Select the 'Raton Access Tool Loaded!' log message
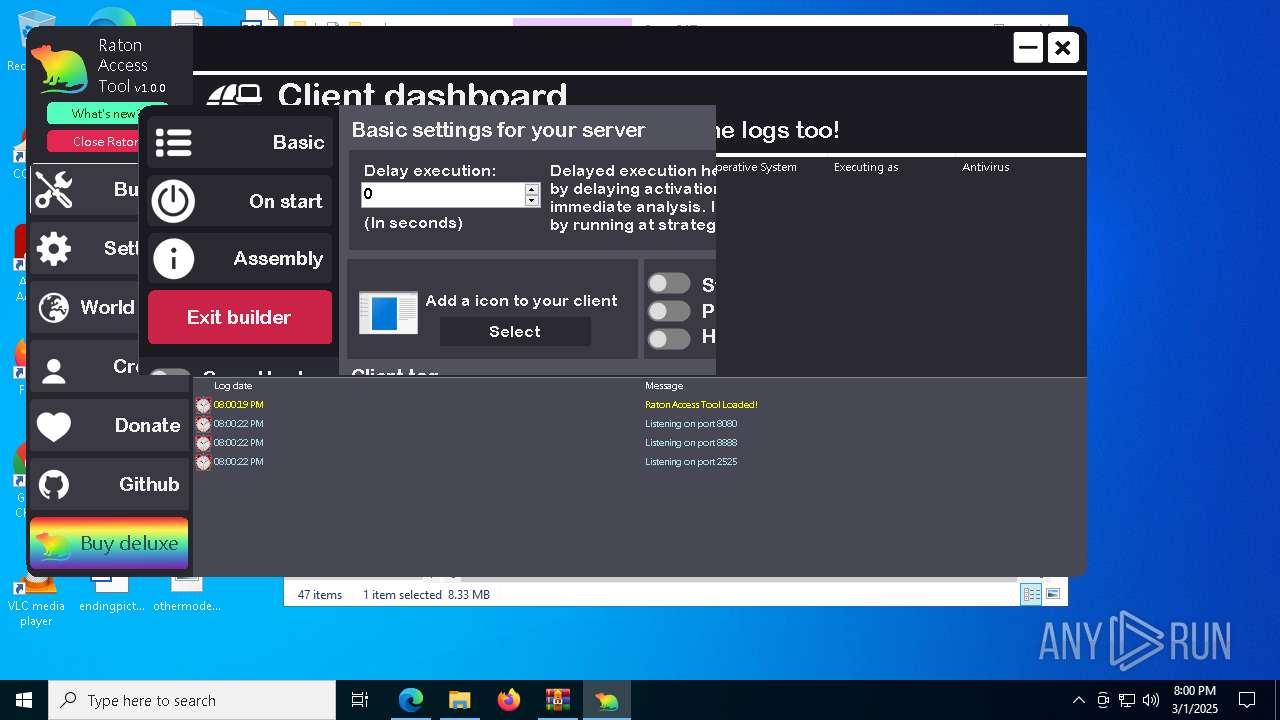 click(x=701, y=405)
